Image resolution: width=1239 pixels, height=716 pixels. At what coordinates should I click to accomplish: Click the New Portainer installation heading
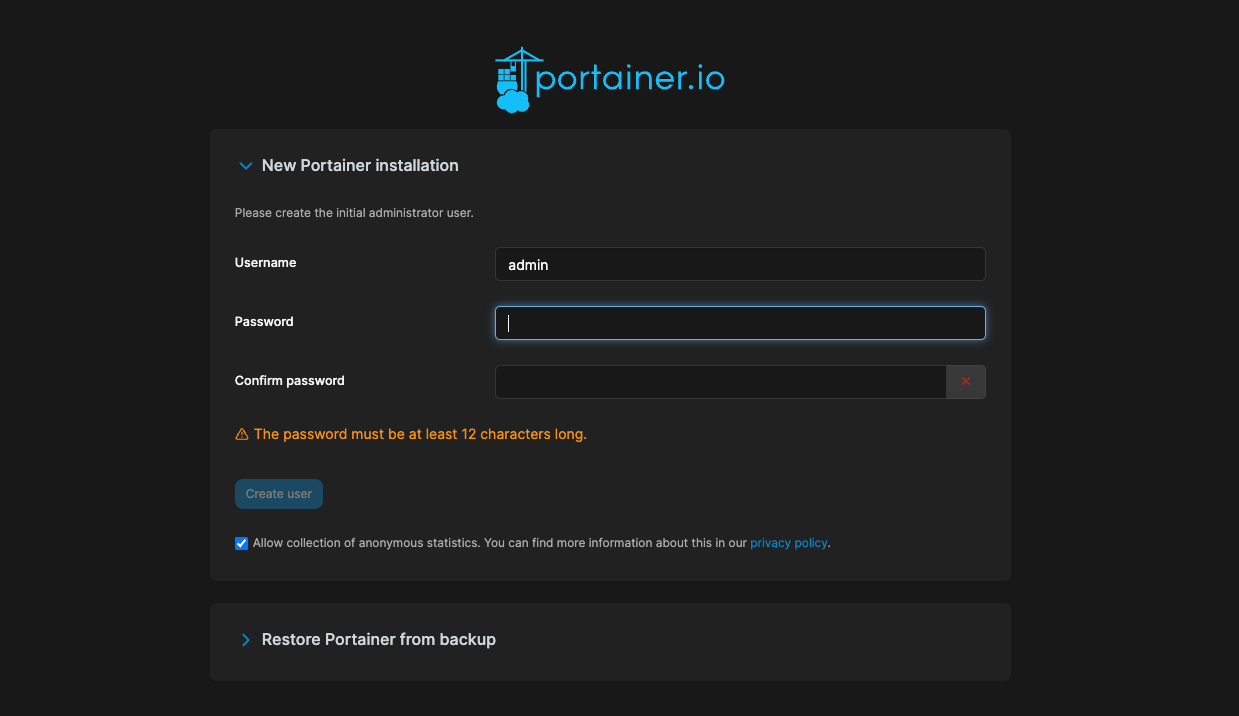click(360, 166)
